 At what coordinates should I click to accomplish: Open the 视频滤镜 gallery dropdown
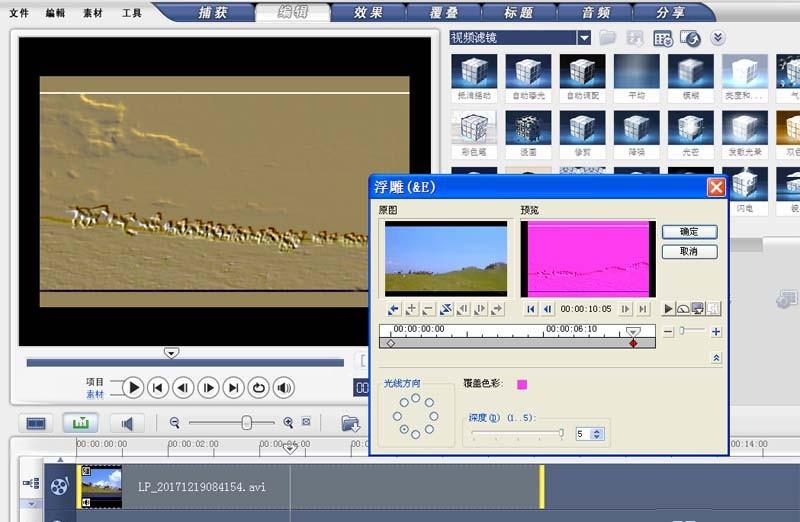584,38
